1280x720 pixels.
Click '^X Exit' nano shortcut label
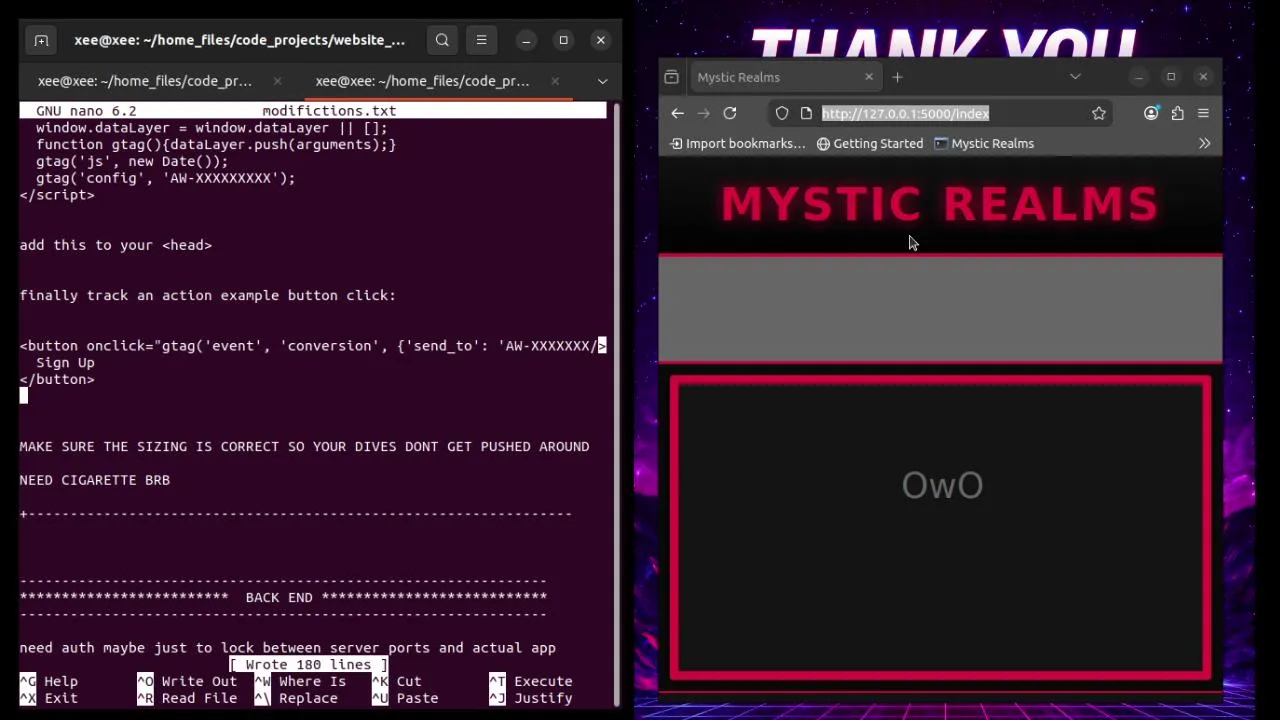48,699
